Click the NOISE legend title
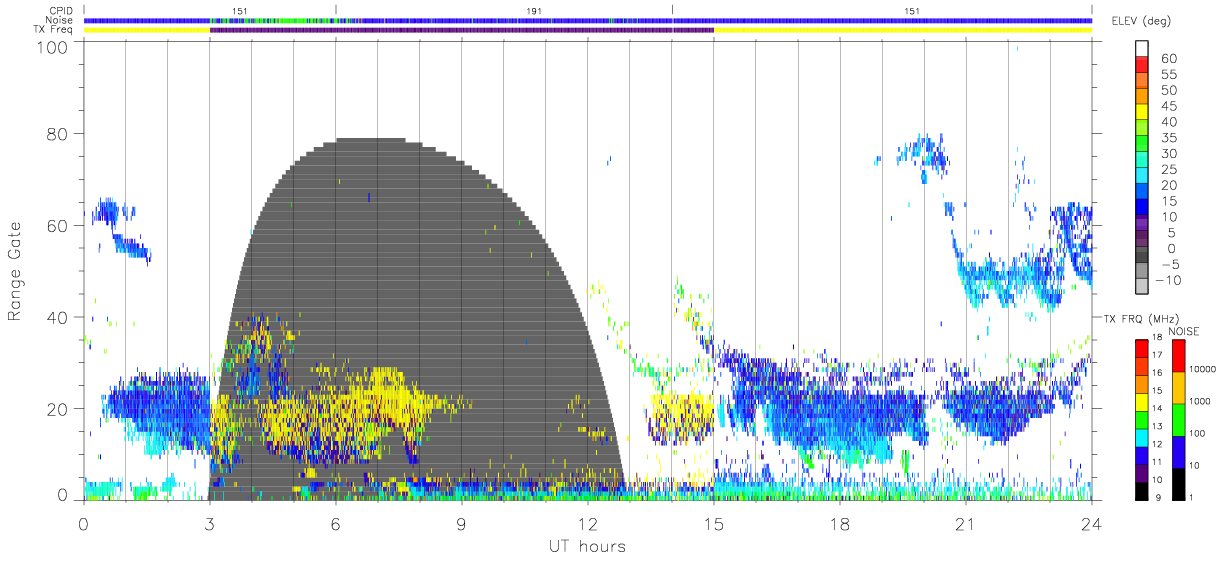This screenshot has width=1228, height=567. 1184,331
